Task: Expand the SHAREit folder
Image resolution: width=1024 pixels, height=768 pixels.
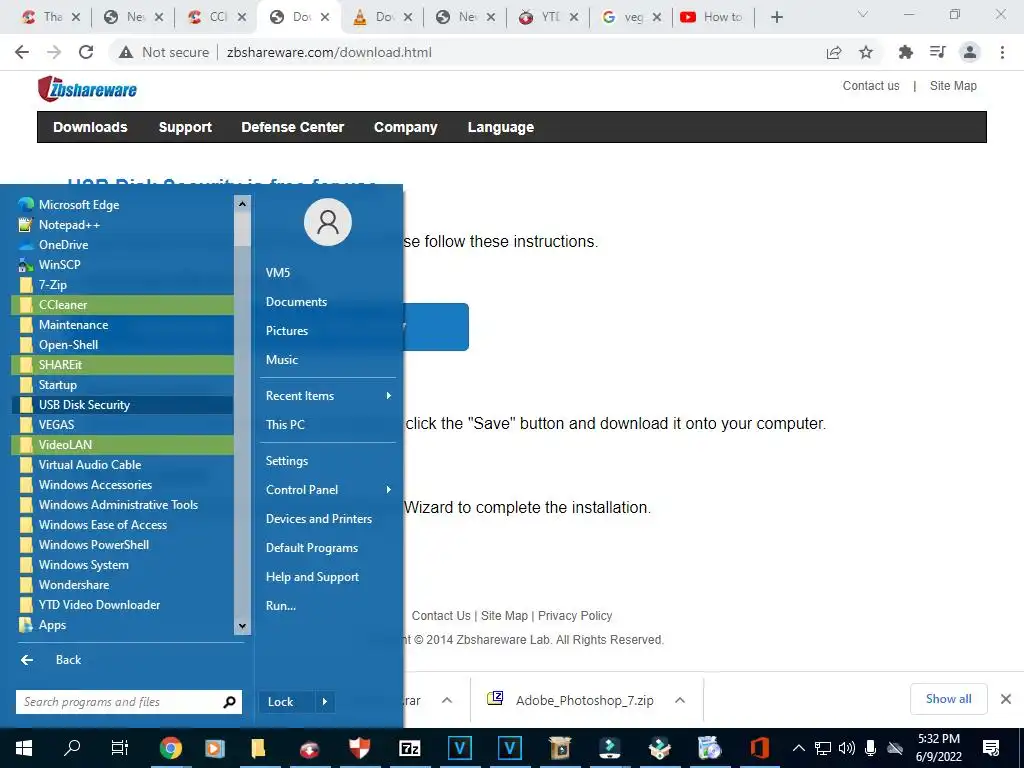Action: [x=122, y=365]
